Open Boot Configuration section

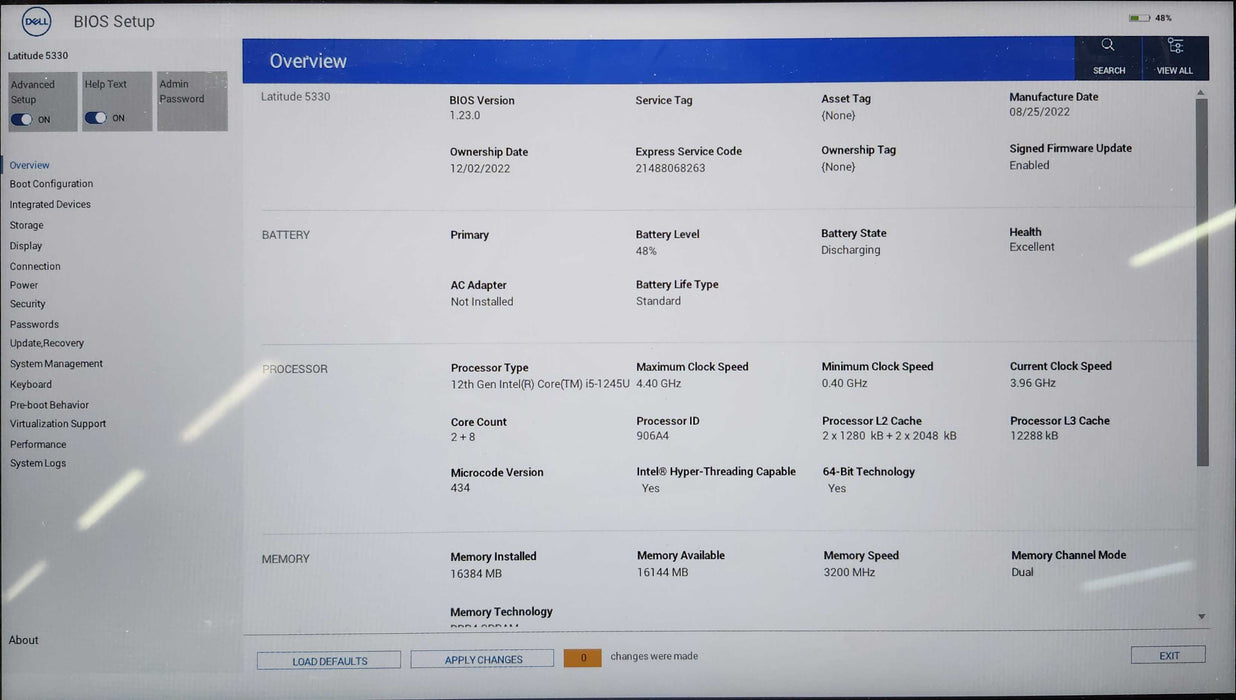(x=51, y=184)
